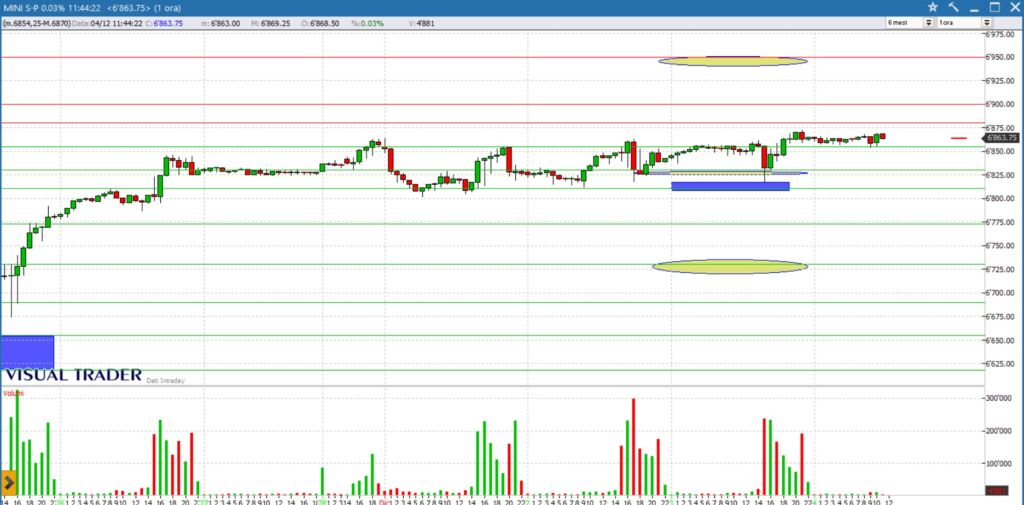Minimize the MINI S-P chart window
Viewport: 1024px width, 505px height.
[x=974, y=8]
